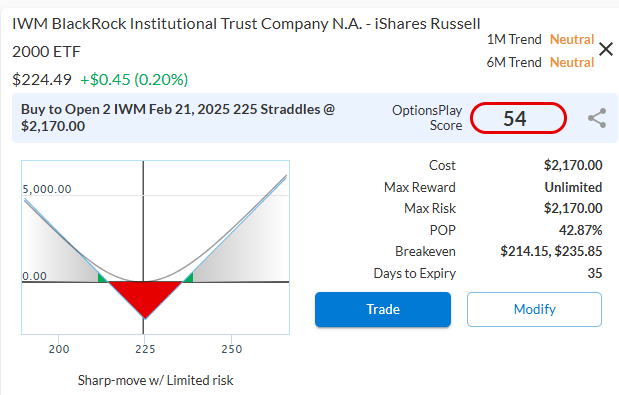
Task: Click the Days to Expiry value 35
Action: click(x=595, y=273)
